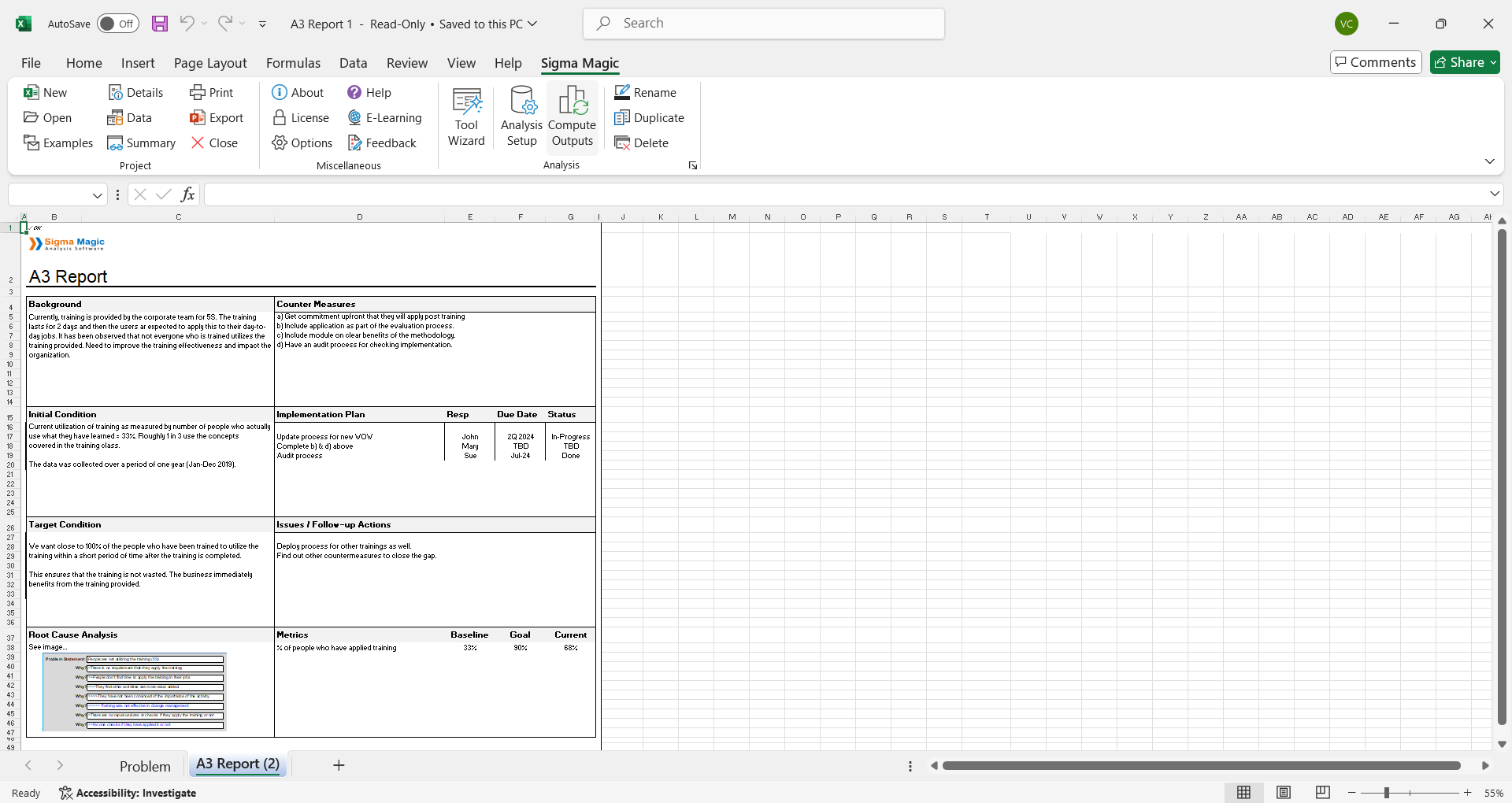Click the Rename sheet icon
Image resolution: width=1512 pixels, height=803 pixels.
click(x=622, y=93)
